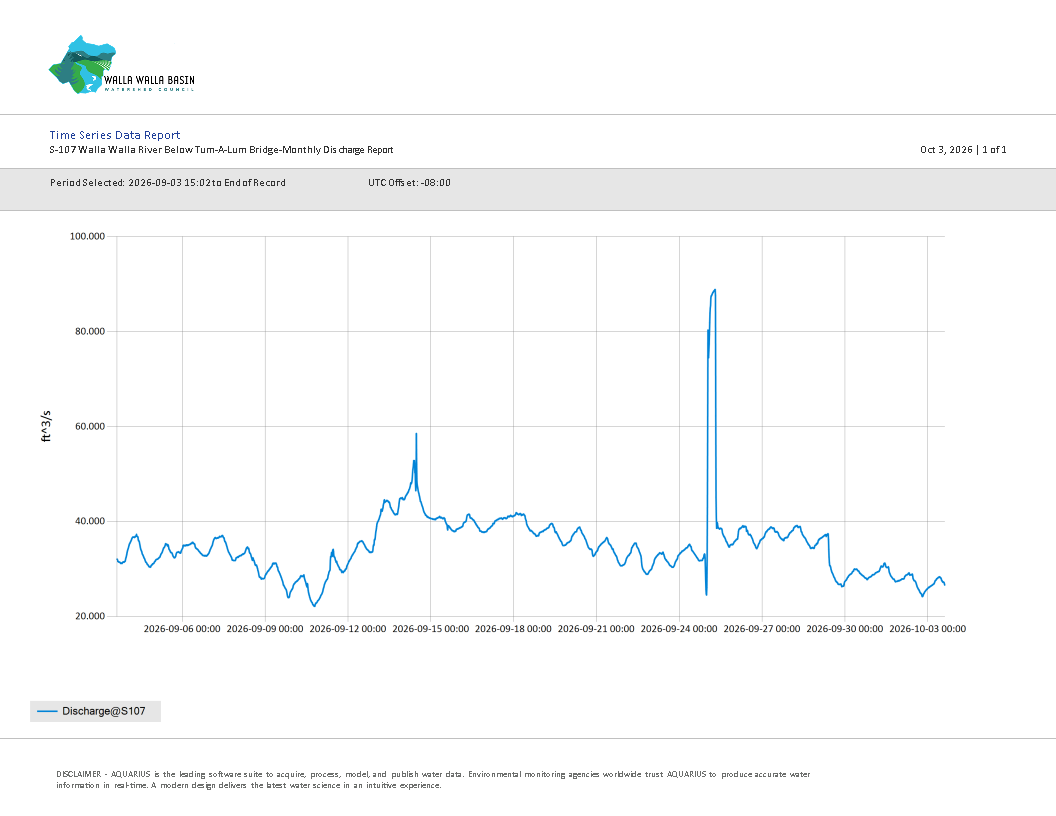The width and height of the screenshot is (1056, 816).
Task: Click the 2026-09-12 00:00 x-axis label
Action: pyautogui.click(x=348, y=629)
